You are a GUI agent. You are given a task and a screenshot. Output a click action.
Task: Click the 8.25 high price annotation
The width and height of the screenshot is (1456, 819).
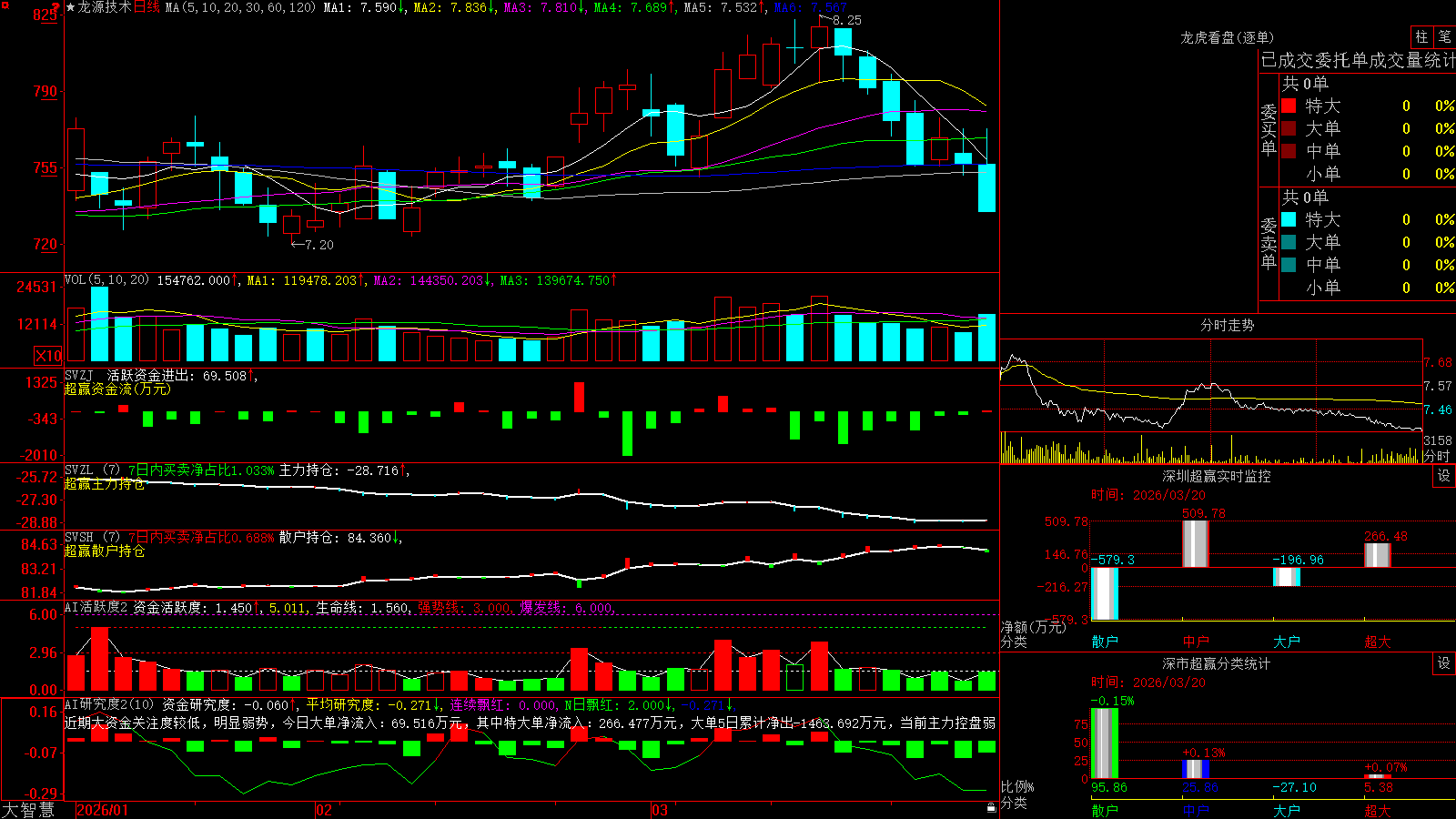[x=846, y=20]
